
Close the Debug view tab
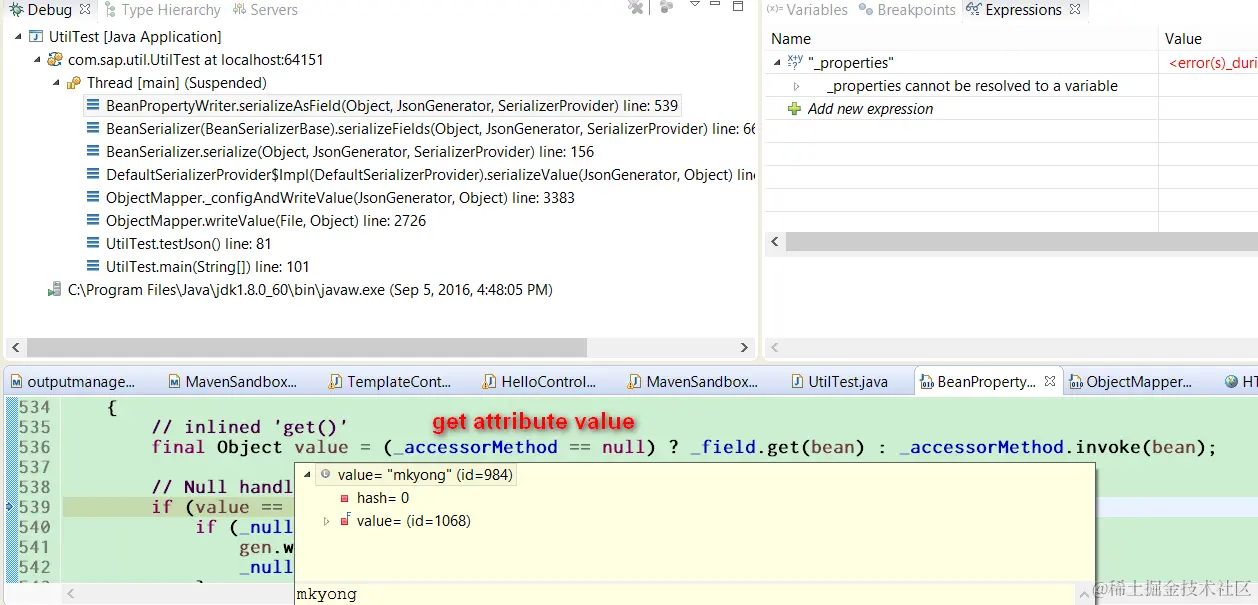(x=84, y=10)
